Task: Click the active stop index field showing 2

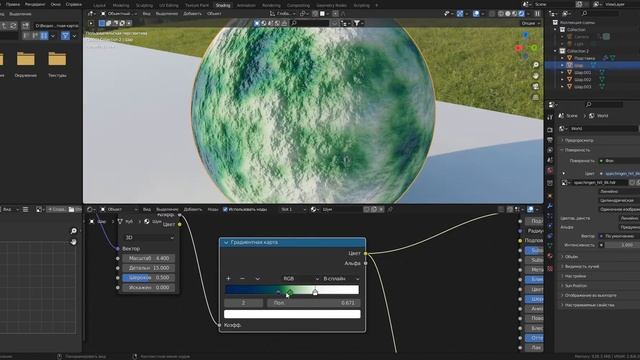Action: click(x=243, y=303)
